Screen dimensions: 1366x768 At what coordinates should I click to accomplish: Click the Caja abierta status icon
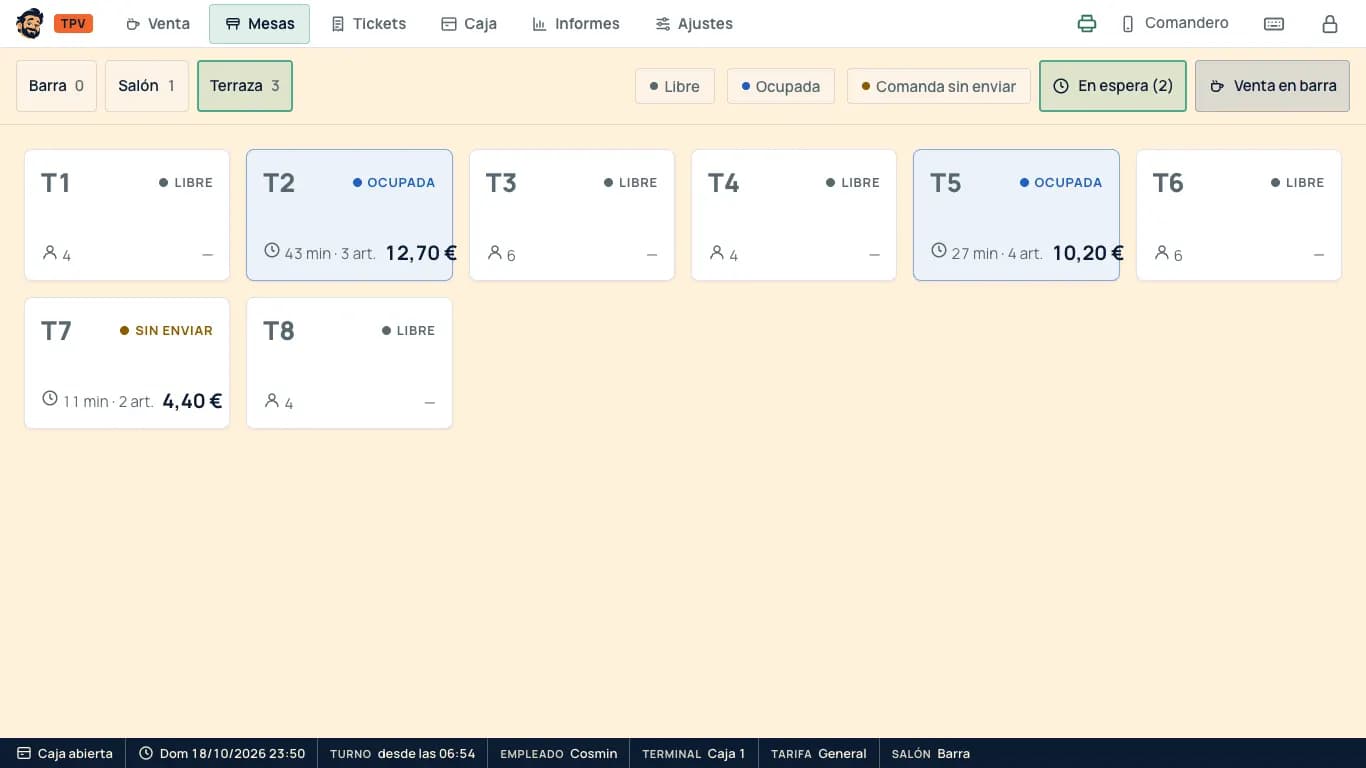[x=24, y=753]
